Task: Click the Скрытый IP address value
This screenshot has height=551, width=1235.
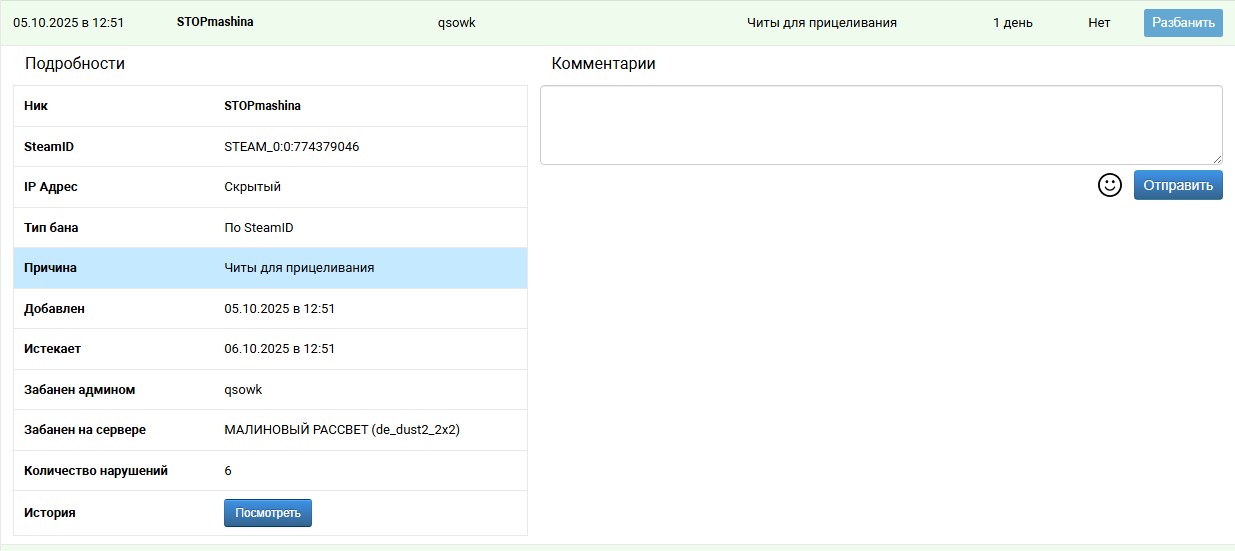Action: point(252,187)
